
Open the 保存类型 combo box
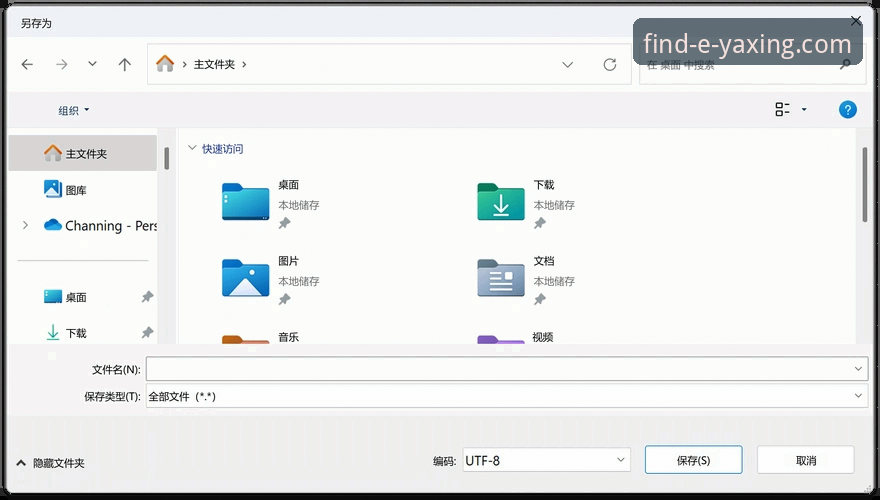tap(507, 396)
